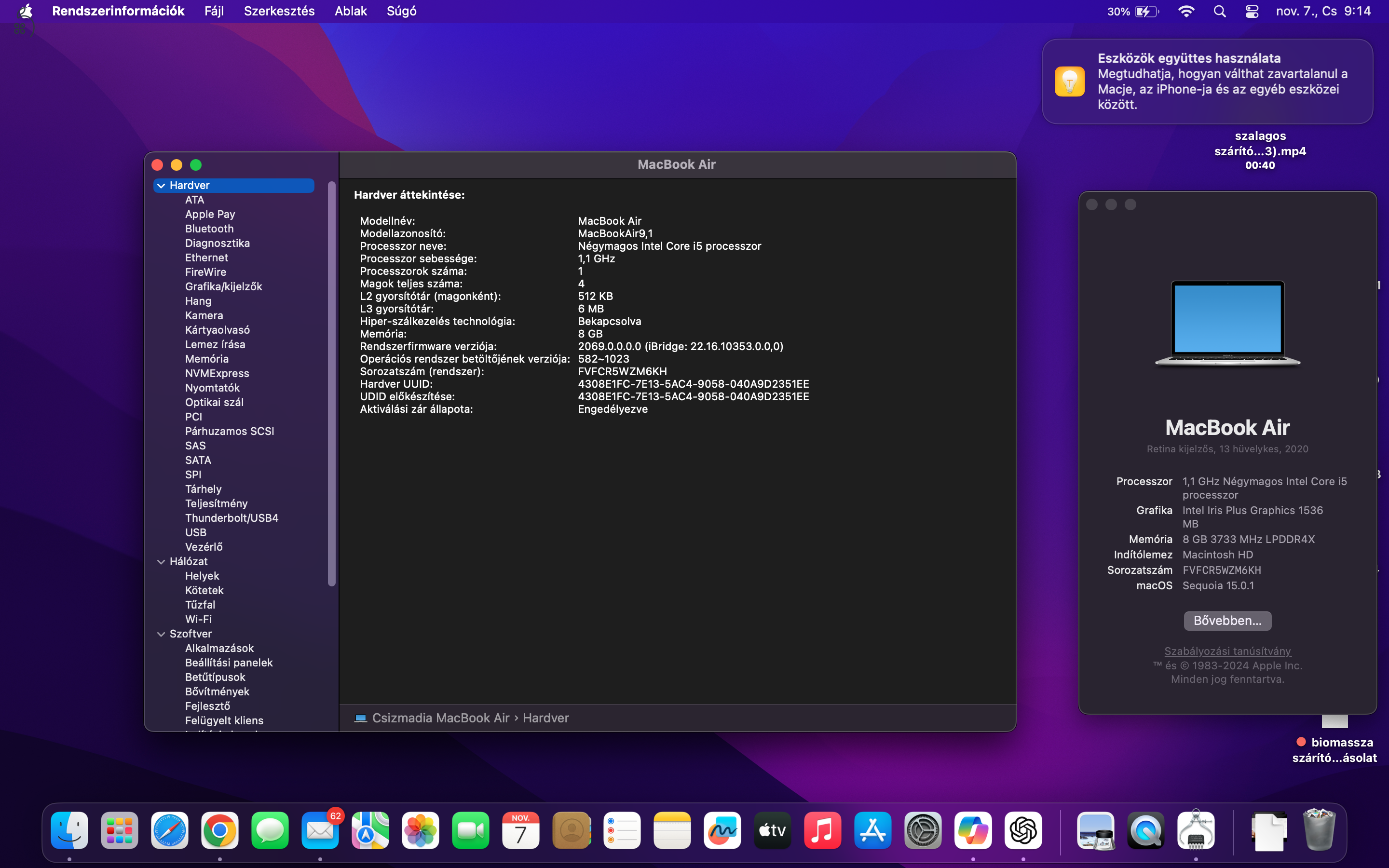
Task: Open App Store from the dock
Action: click(x=872, y=830)
